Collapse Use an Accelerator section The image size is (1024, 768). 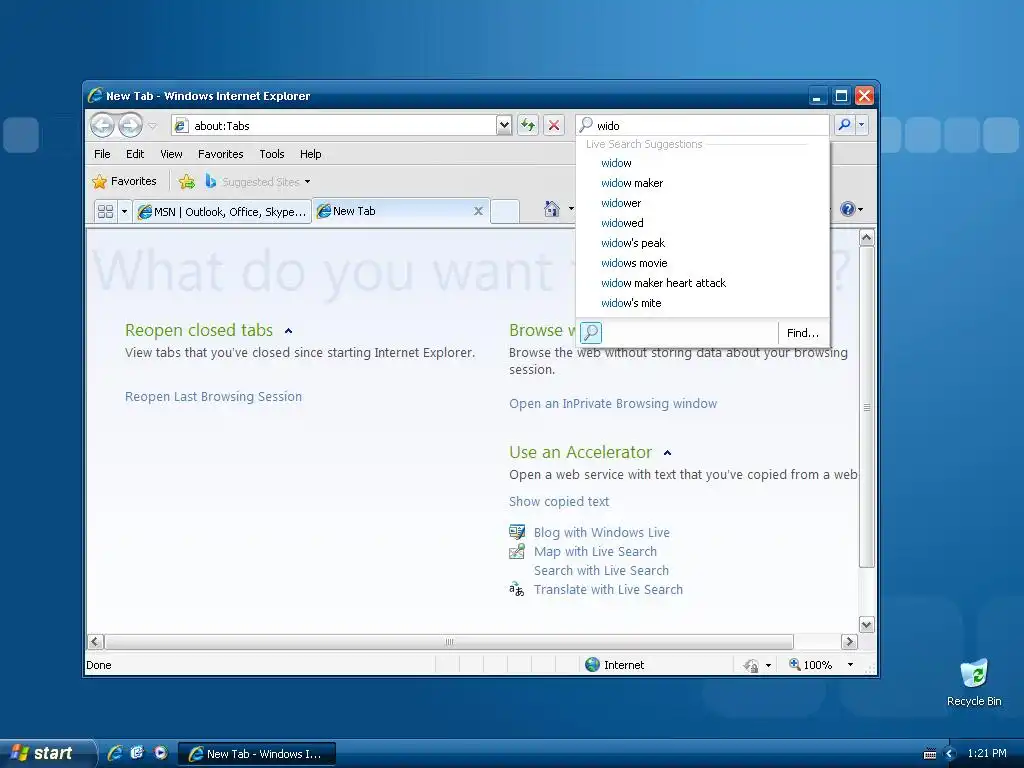click(x=667, y=453)
